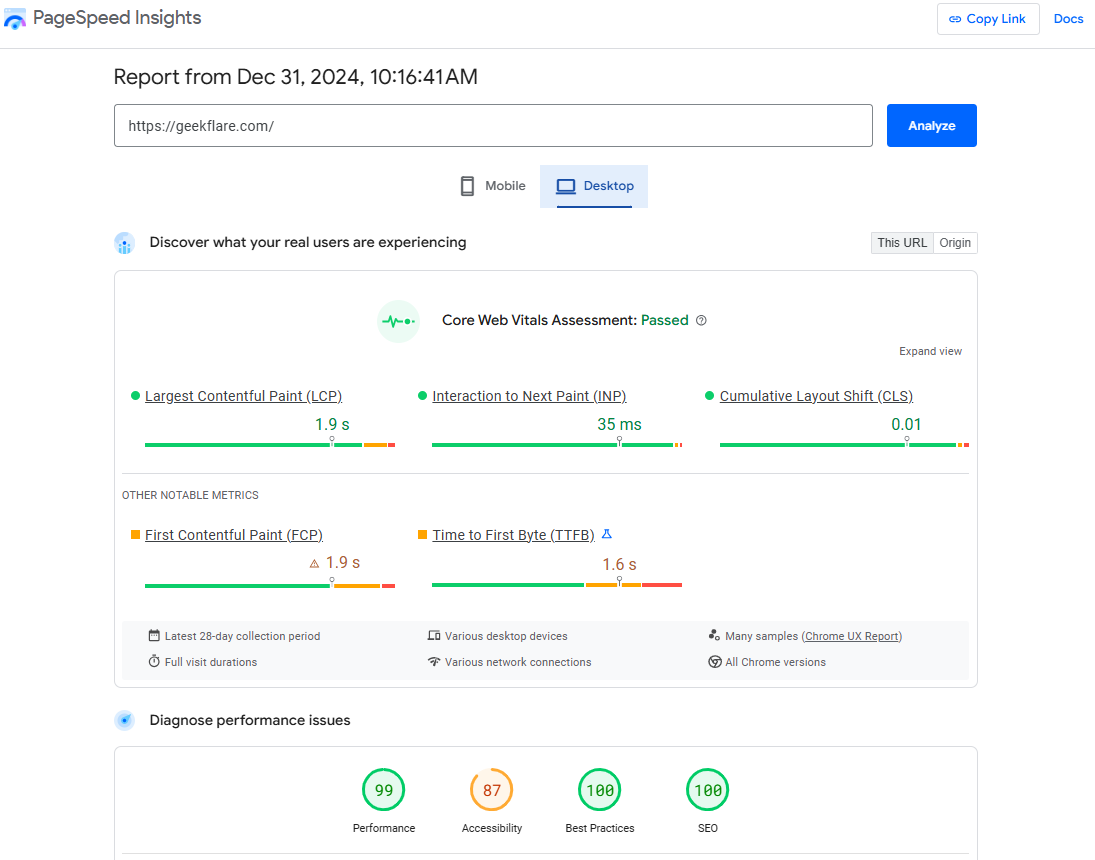Image resolution: width=1095 pixels, height=860 pixels.
Task: Click the FCP warning triangle icon
Action: (x=314, y=563)
